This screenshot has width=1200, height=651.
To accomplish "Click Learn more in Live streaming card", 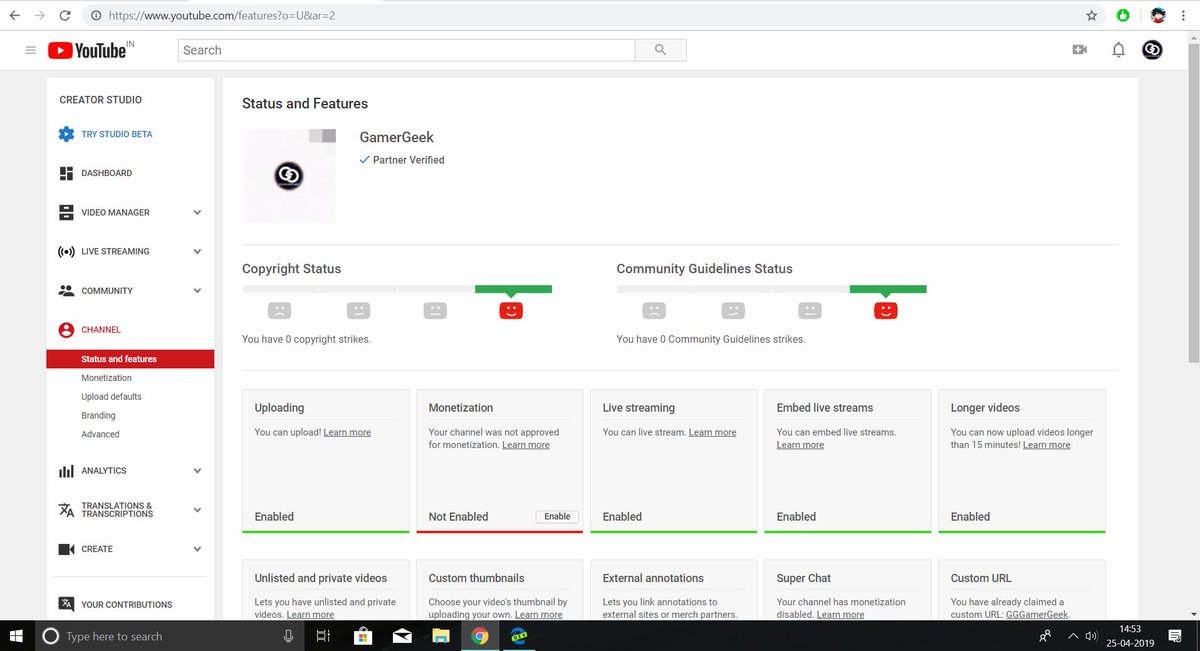I will tap(712, 432).
